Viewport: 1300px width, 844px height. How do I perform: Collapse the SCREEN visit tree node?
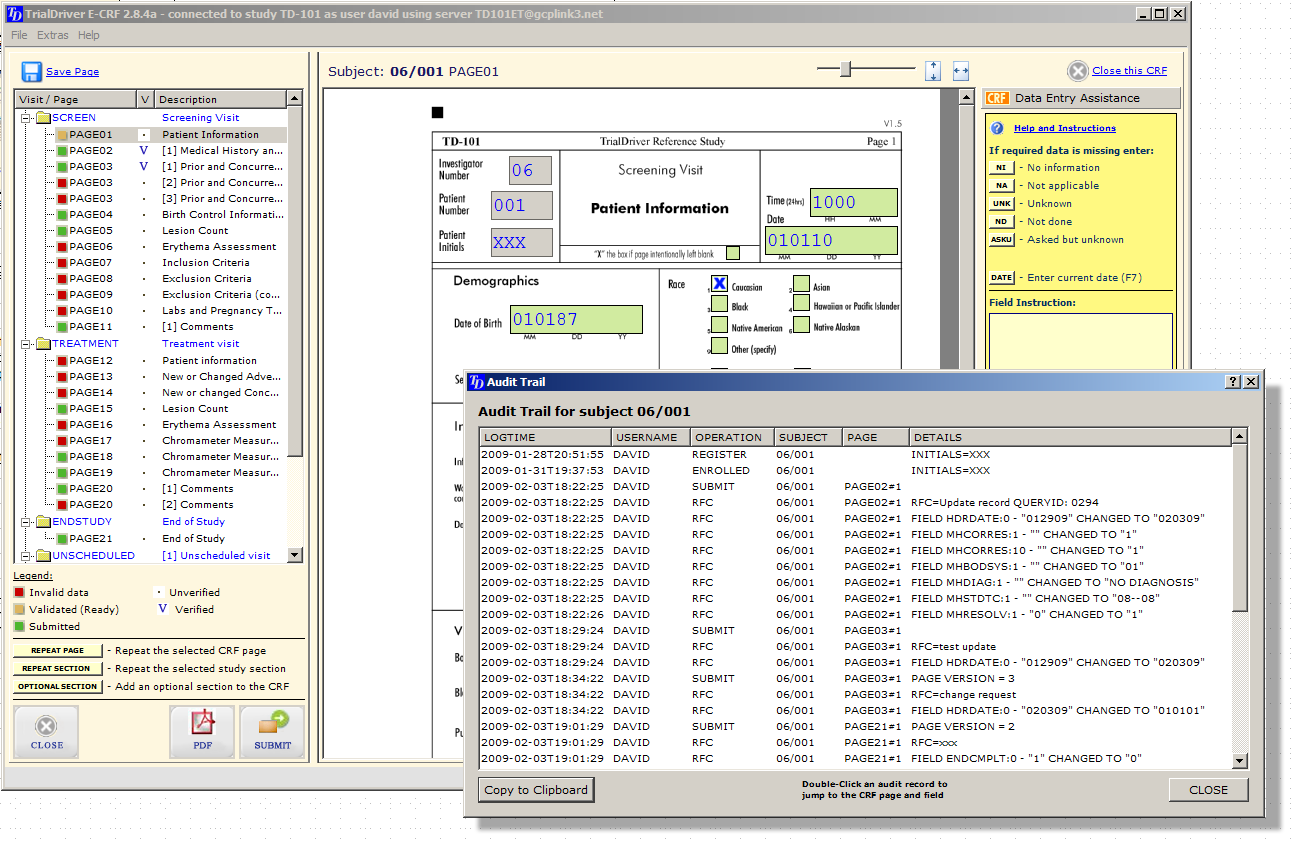[27, 118]
